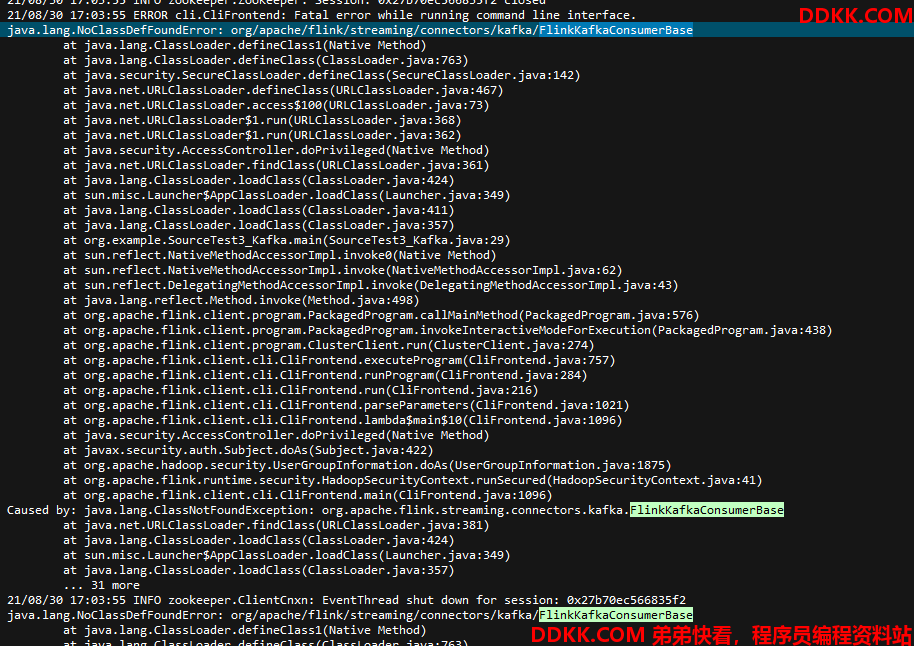The height and width of the screenshot is (646, 914).
Task: Select 'URLClassLoader.defineClass(URLClassLoader.java:467)' stack frame
Action: tap(283, 90)
